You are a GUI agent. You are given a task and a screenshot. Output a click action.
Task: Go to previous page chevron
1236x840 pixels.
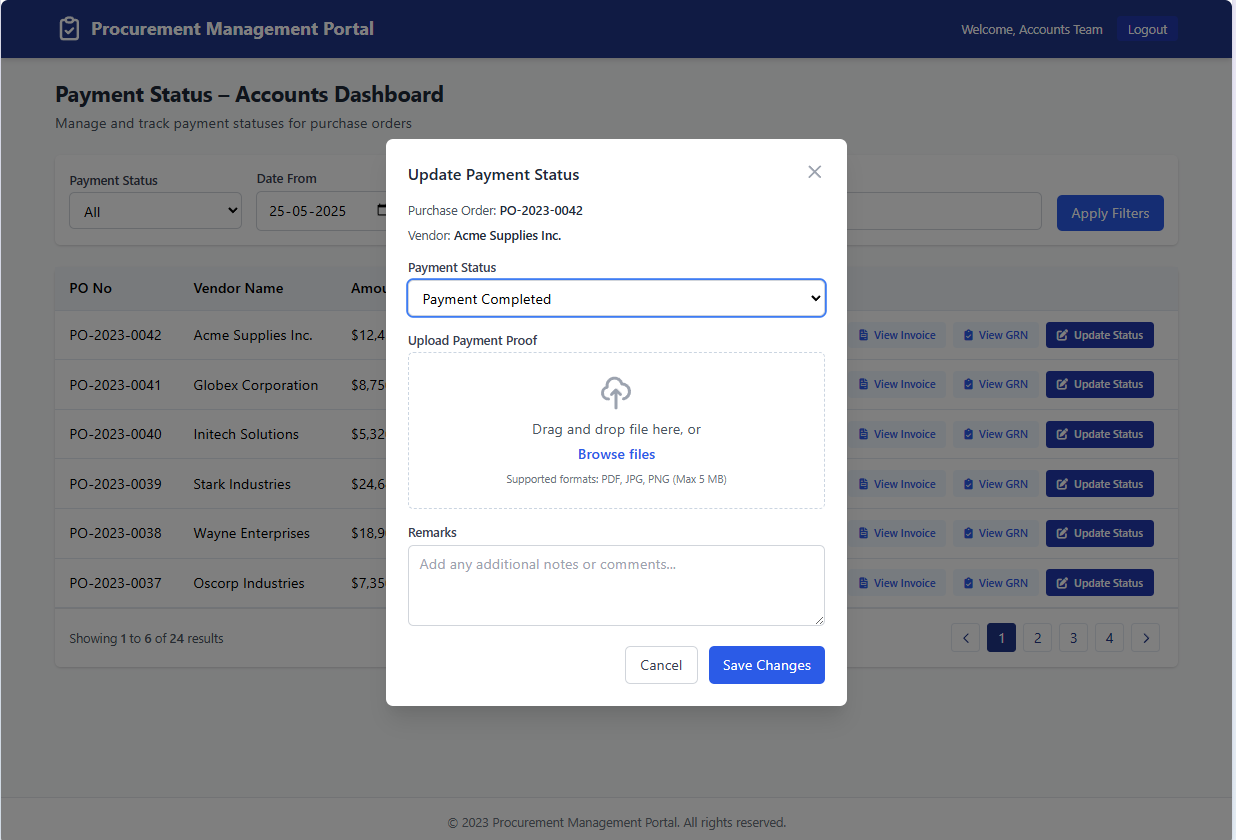(x=965, y=637)
